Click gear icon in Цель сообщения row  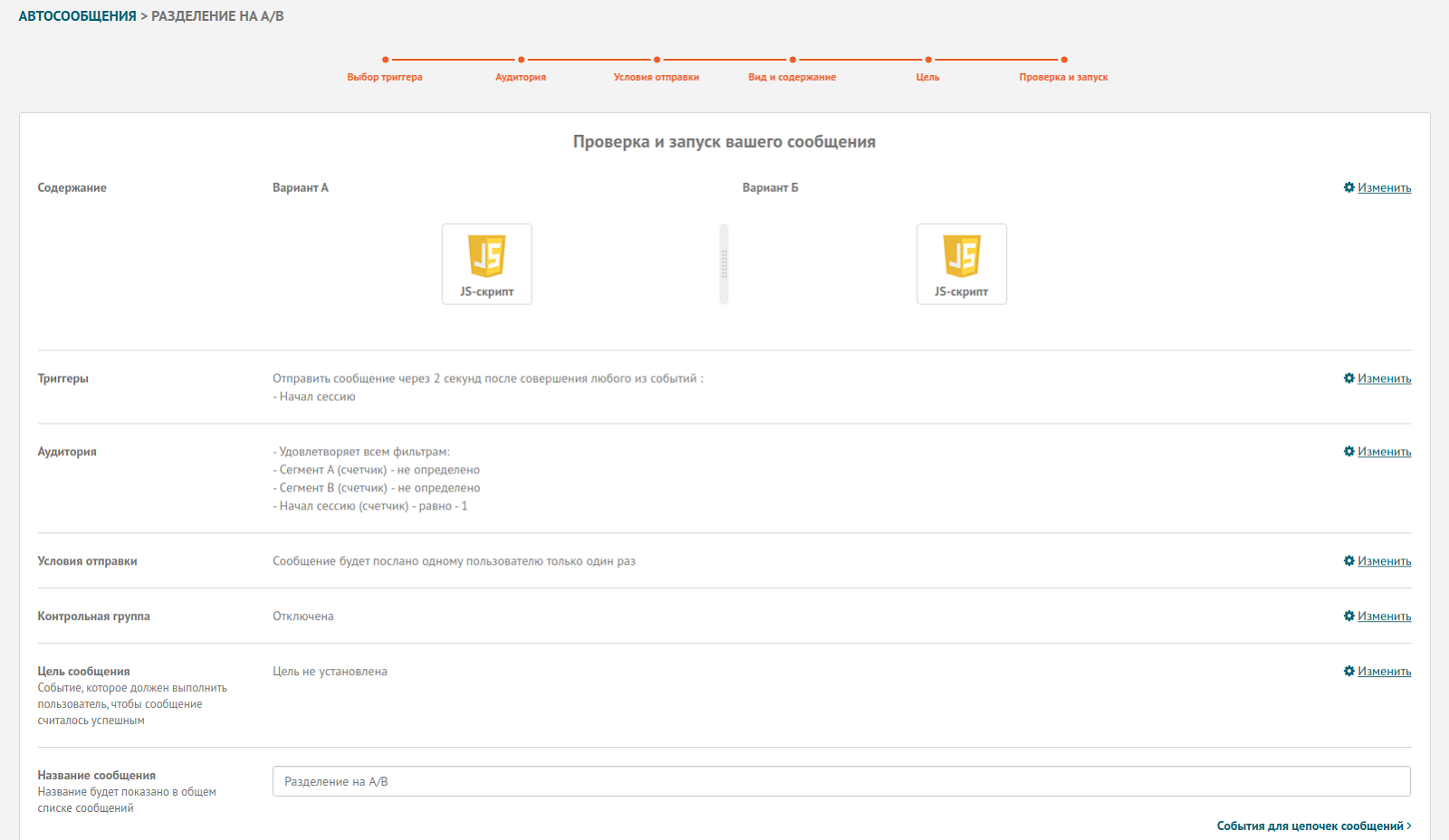1349,672
